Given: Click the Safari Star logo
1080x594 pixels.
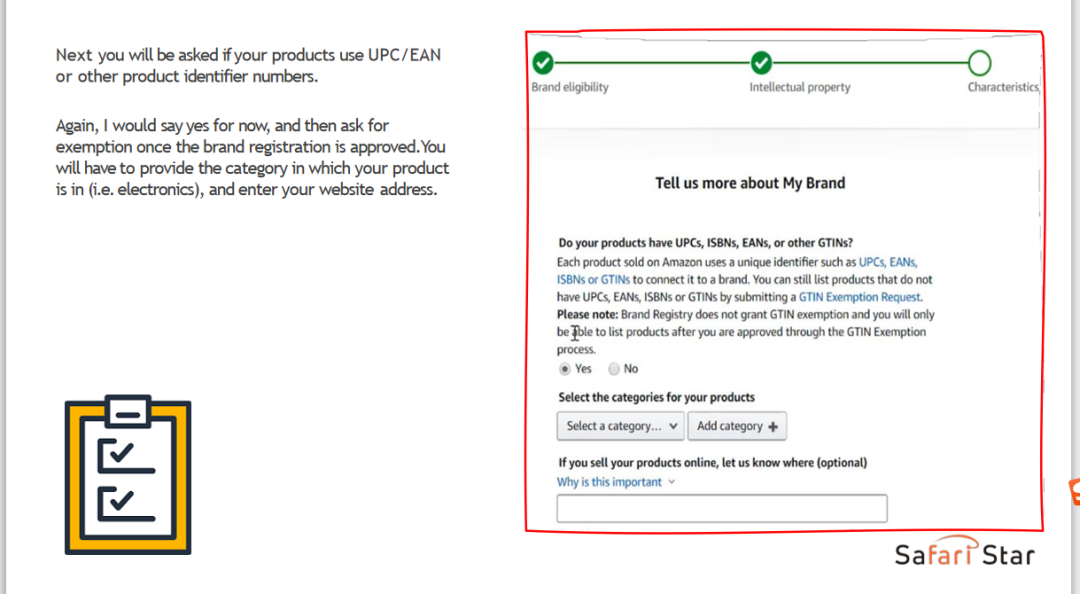Looking at the screenshot, I should [964, 553].
